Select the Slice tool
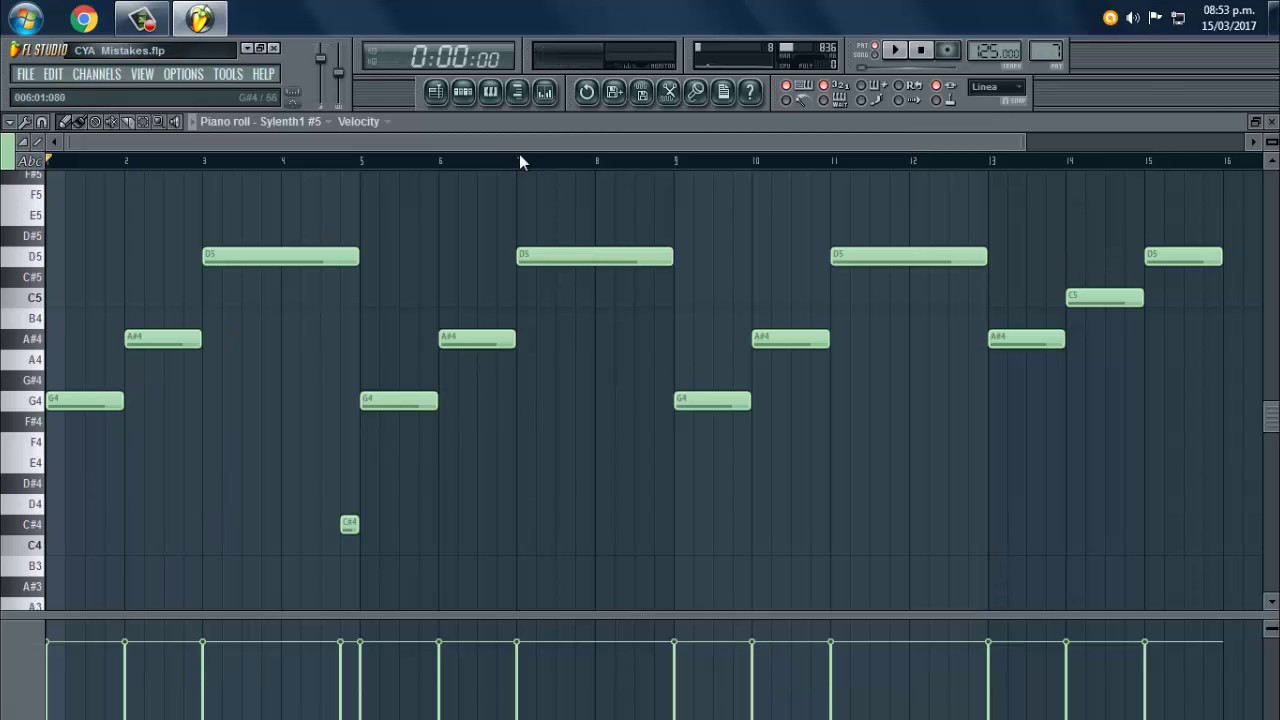Viewport: 1280px width, 720px height. pos(127,122)
